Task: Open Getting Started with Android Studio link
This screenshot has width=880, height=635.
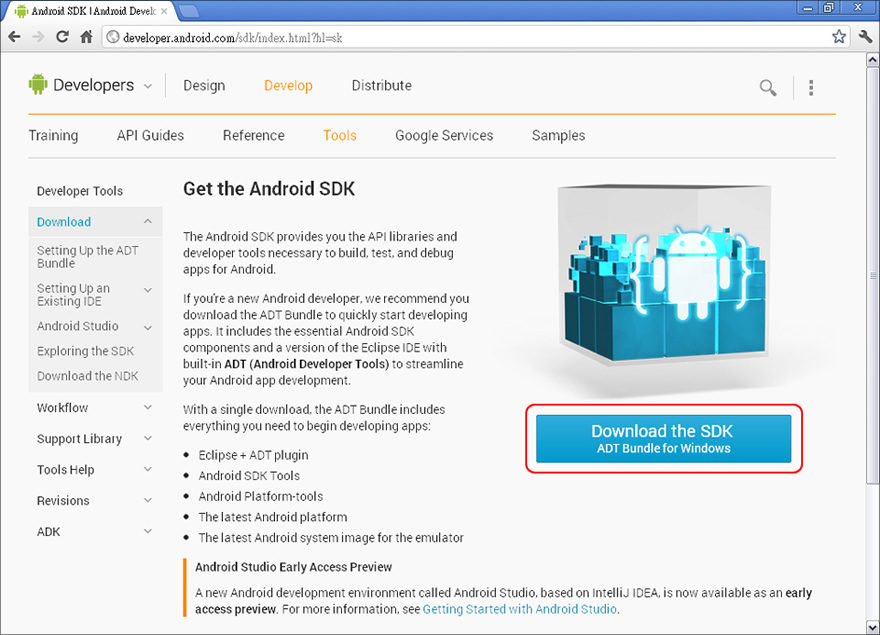Action: click(519, 609)
